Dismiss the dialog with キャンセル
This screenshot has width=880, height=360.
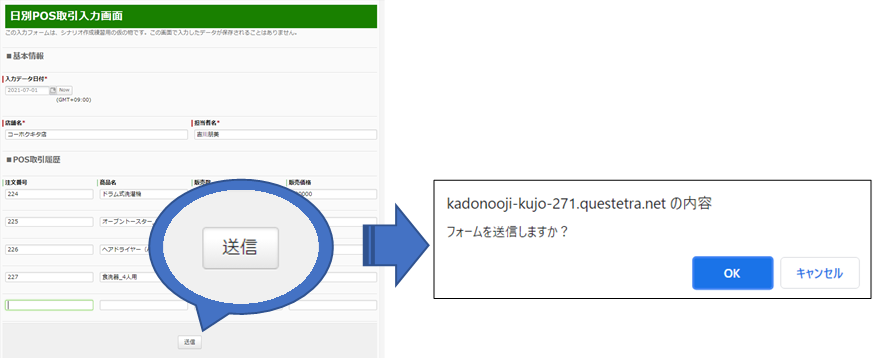(819, 274)
